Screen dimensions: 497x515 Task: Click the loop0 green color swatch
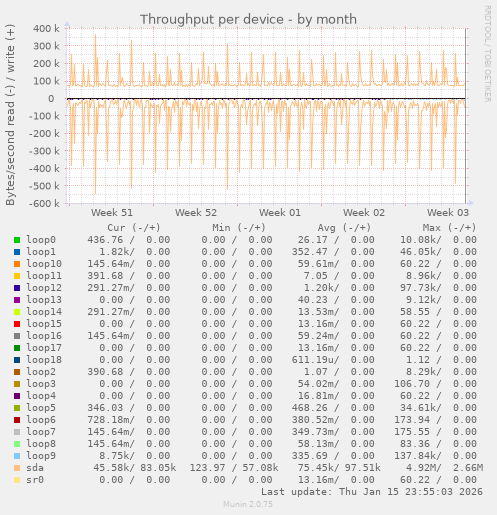[x=17, y=240]
